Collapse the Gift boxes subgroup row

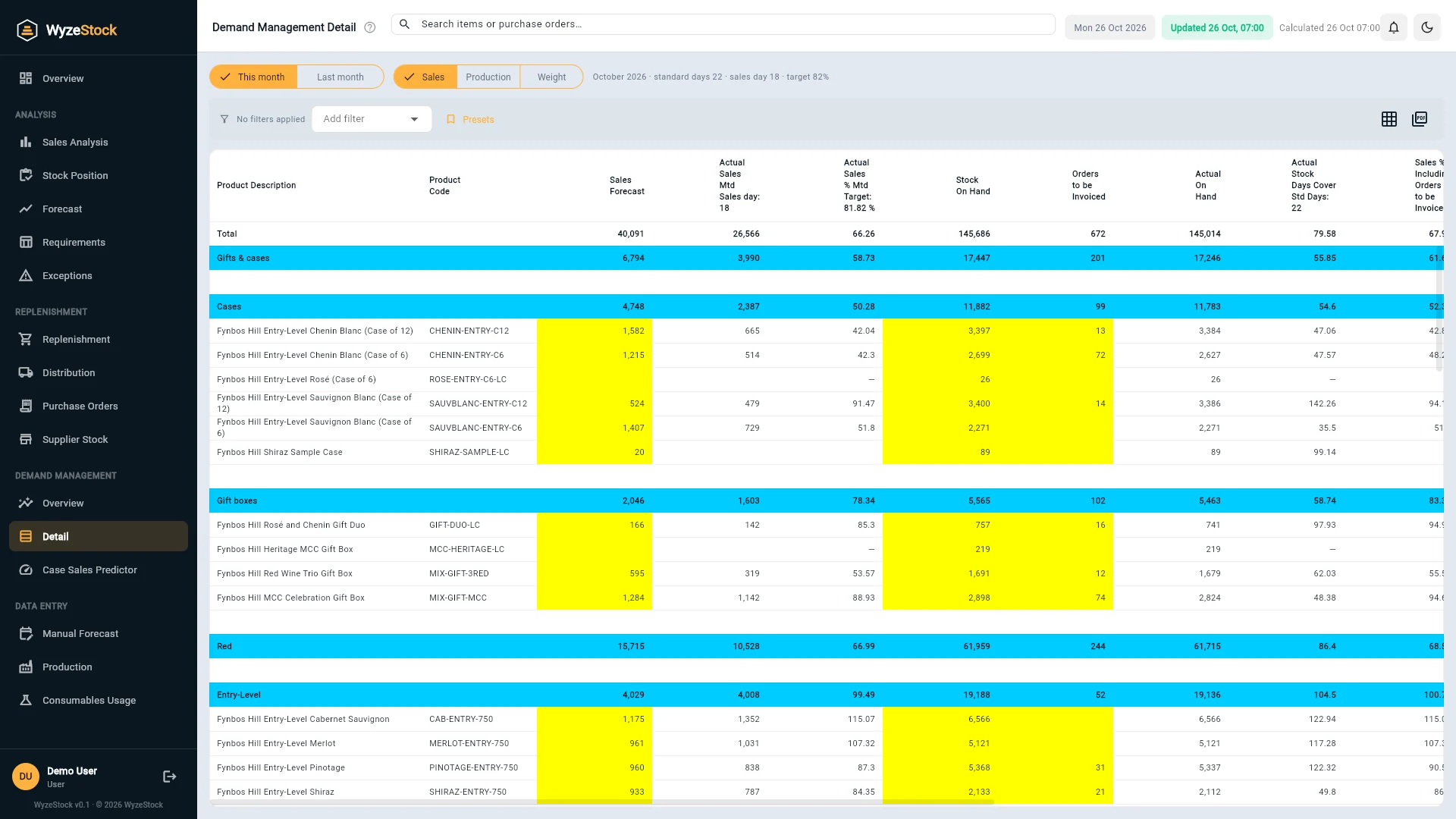click(827, 500)
